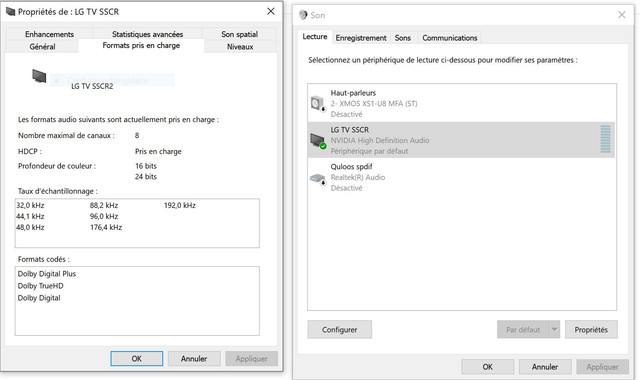Click the Propriétés window title icon
This screenshot has width=640, height=380.
point(10,12)
